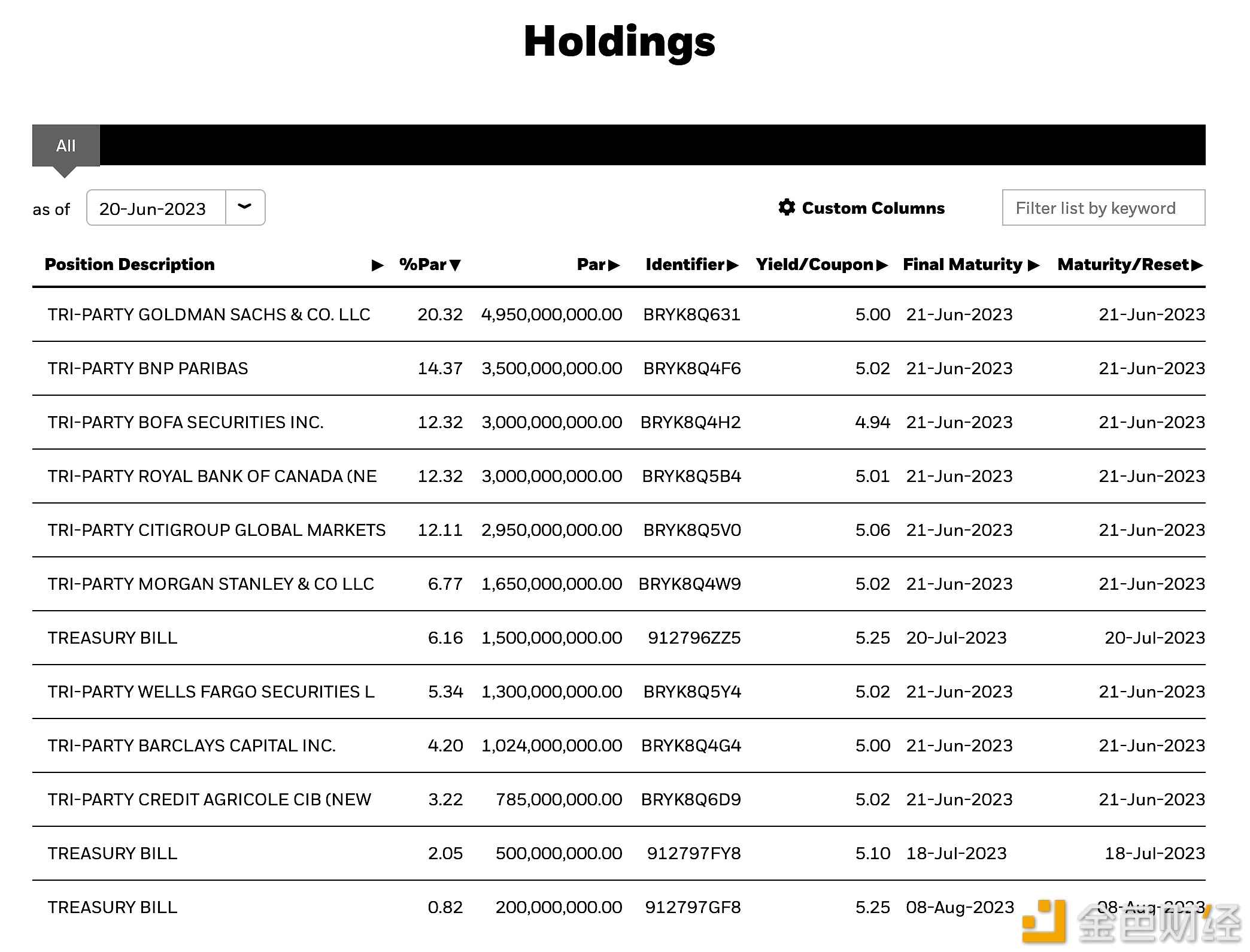Click par value 1,650,000,000.00
The height and width of the screenshot is (952, 1250).
click(x=552, y=584)
